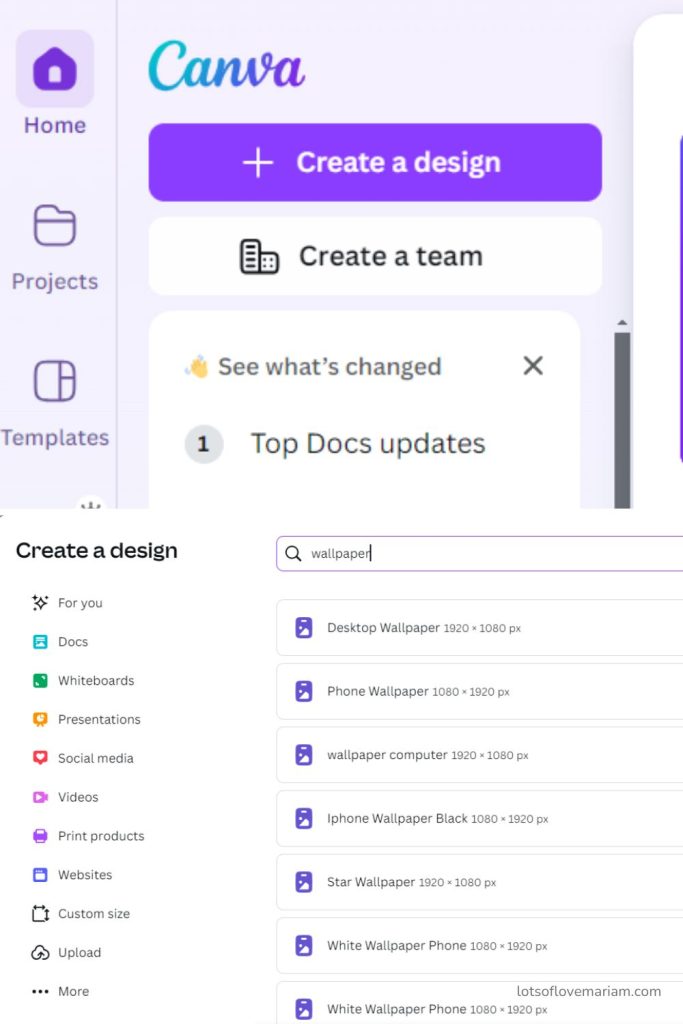683x1024 pixels.
Task: Click the Canva logo
Action: pos(227,65)
